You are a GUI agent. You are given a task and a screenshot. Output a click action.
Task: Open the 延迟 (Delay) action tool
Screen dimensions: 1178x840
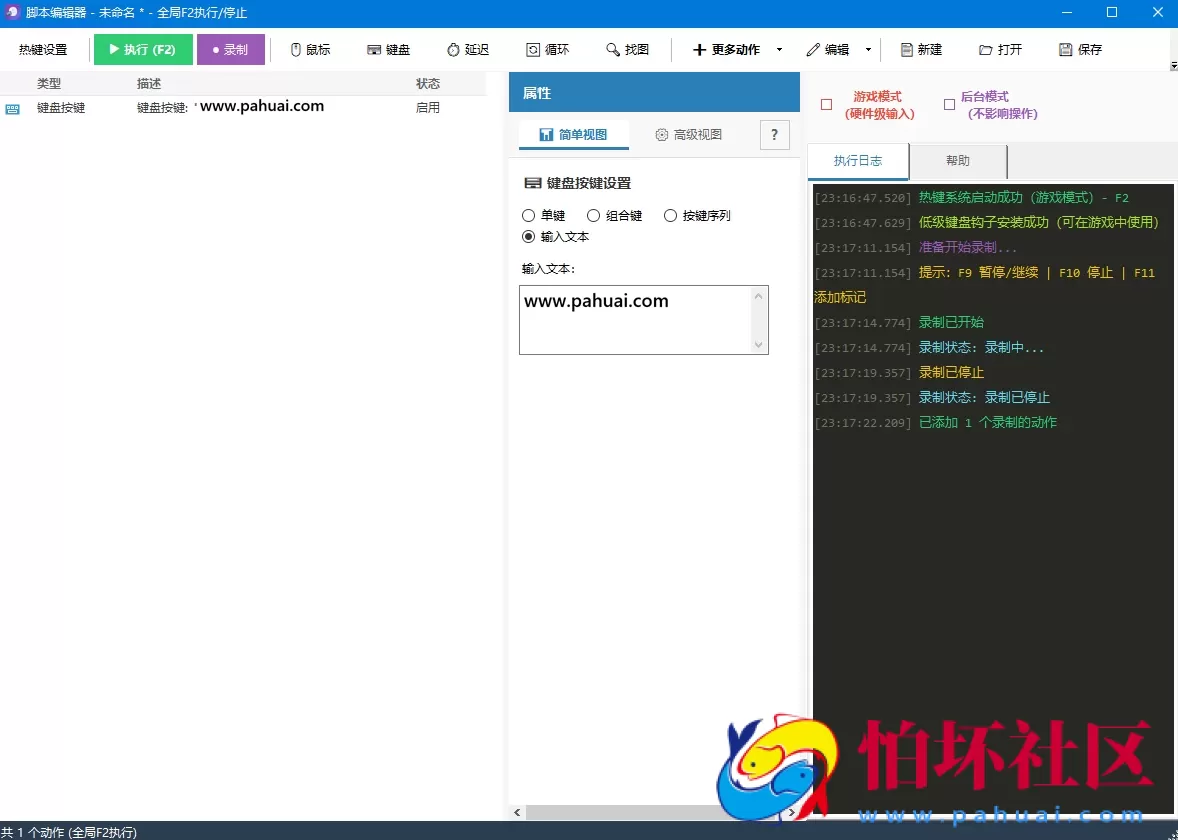[467, 48]
